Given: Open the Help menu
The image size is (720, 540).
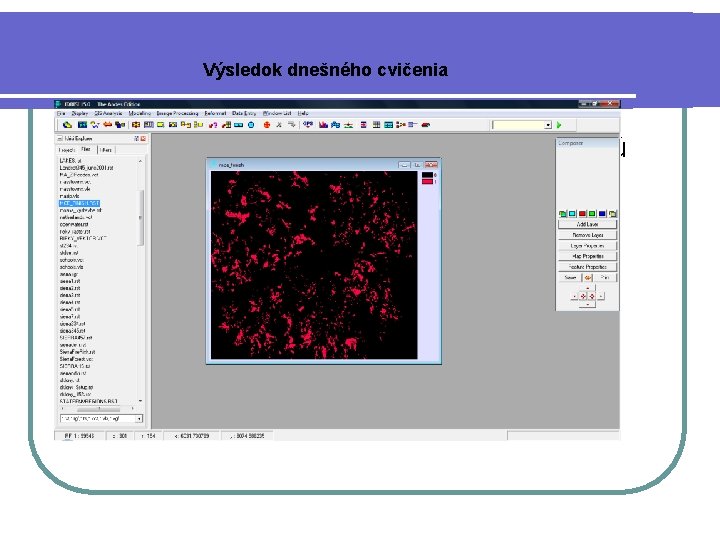Looking at the screenshot, I should click(x=303, y=113).
